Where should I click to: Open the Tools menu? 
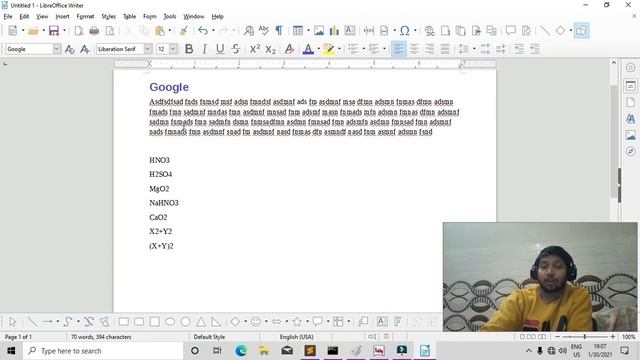pos(170,16)
